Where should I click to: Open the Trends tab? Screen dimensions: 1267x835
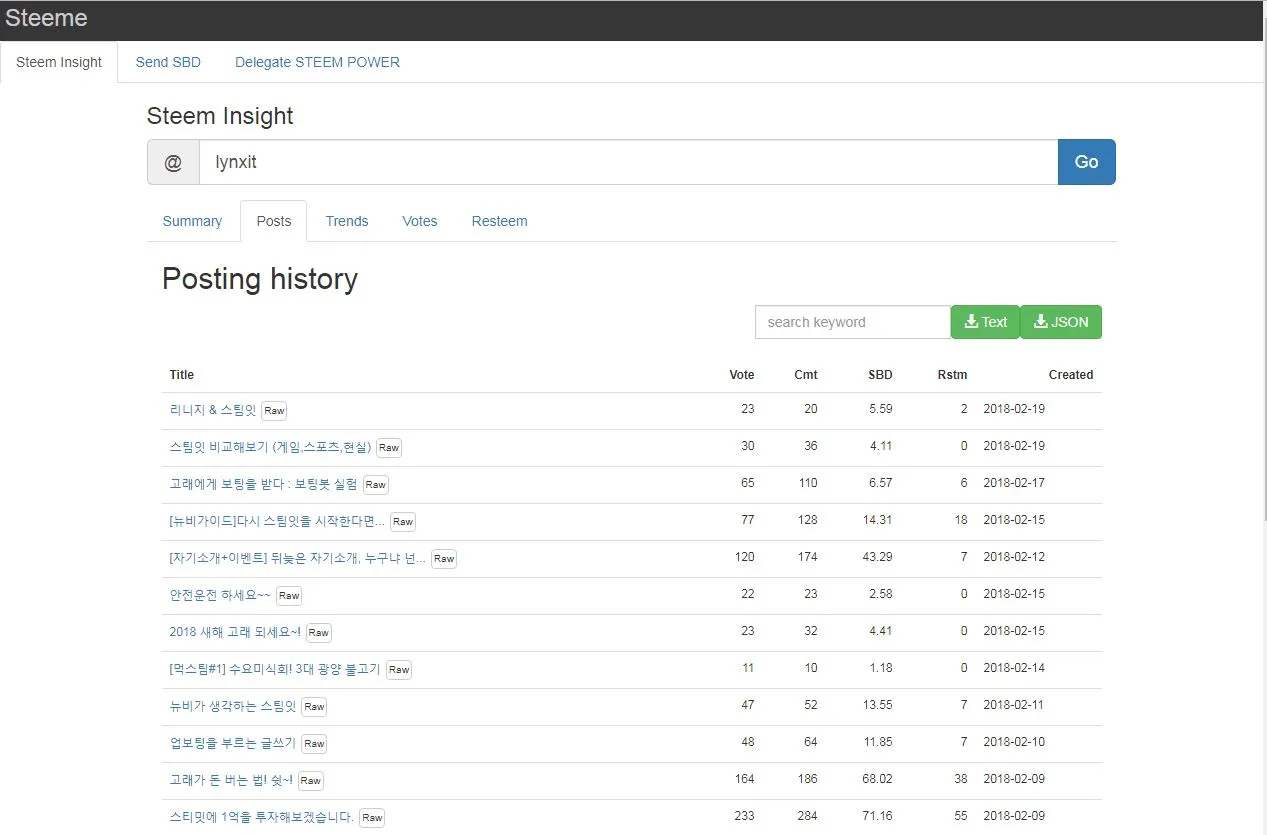pos(347,221)
